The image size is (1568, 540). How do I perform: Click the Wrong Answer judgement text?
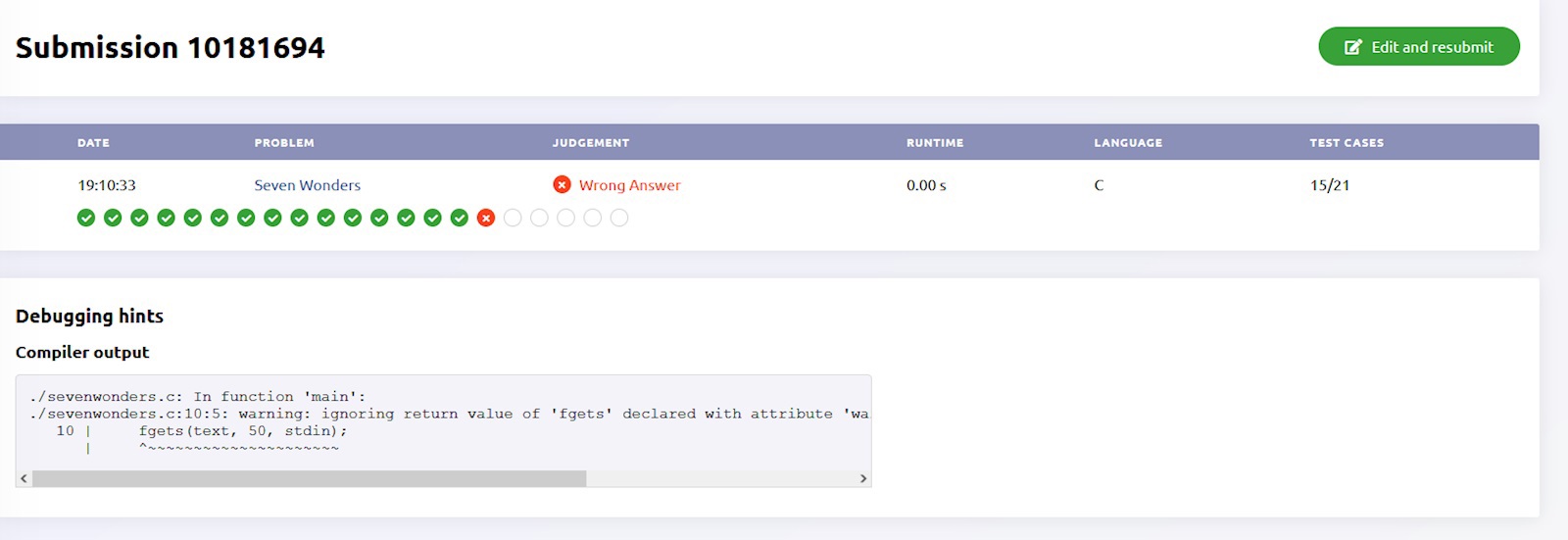pos(629,185)
